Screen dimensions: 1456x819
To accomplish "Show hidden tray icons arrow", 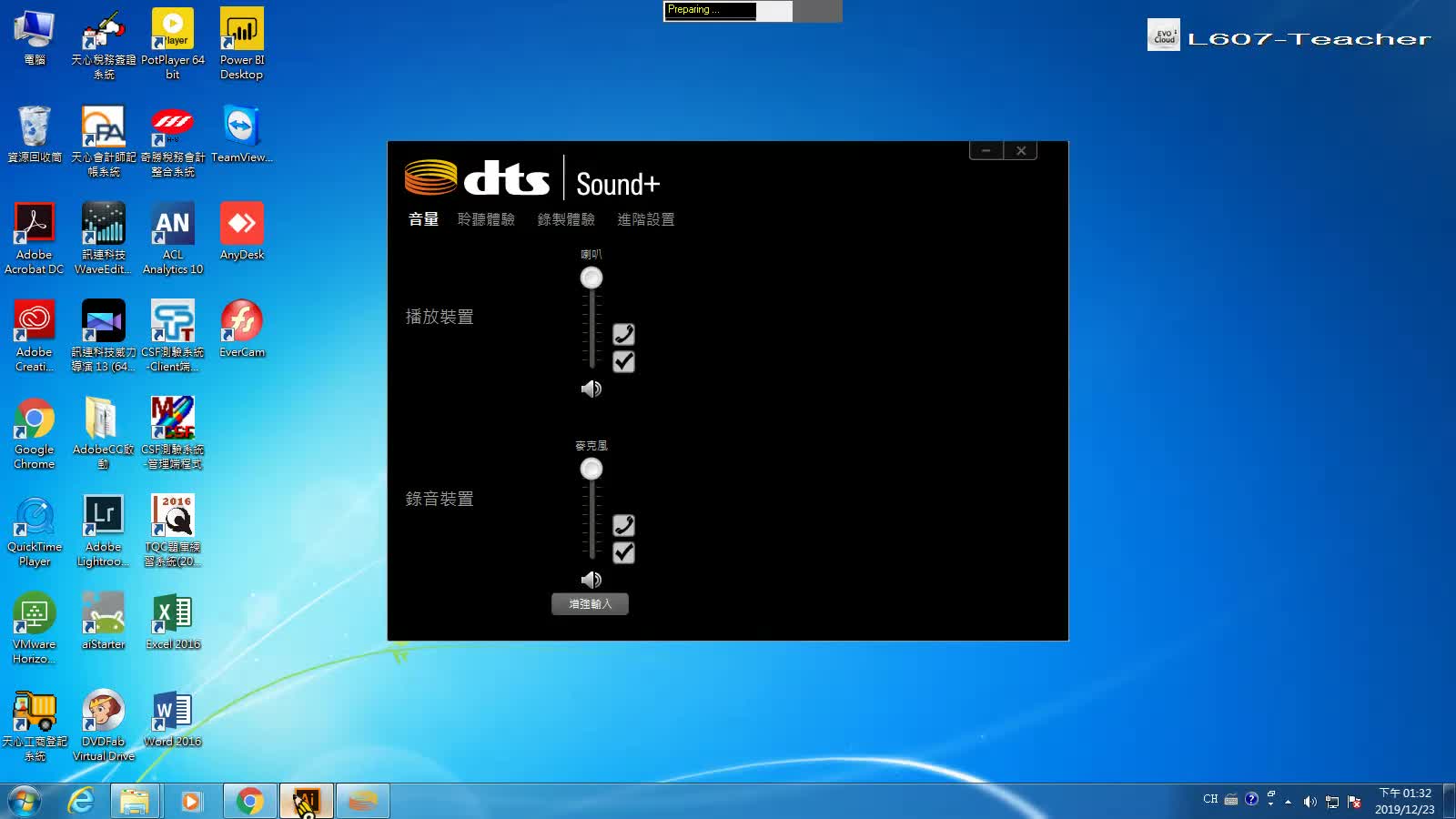I will pos(1288,802).
